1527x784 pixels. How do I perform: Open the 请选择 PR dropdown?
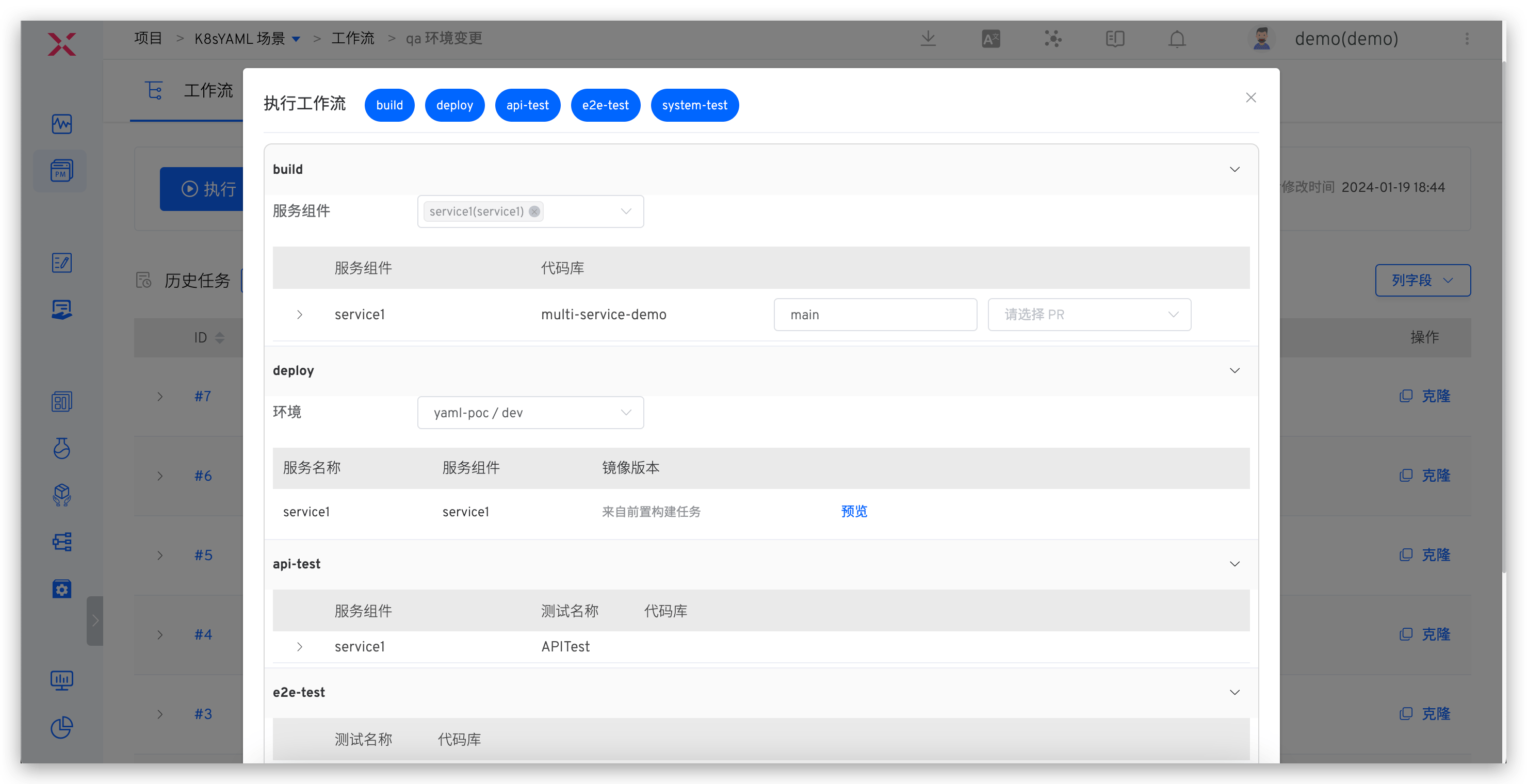(1089, 315)
